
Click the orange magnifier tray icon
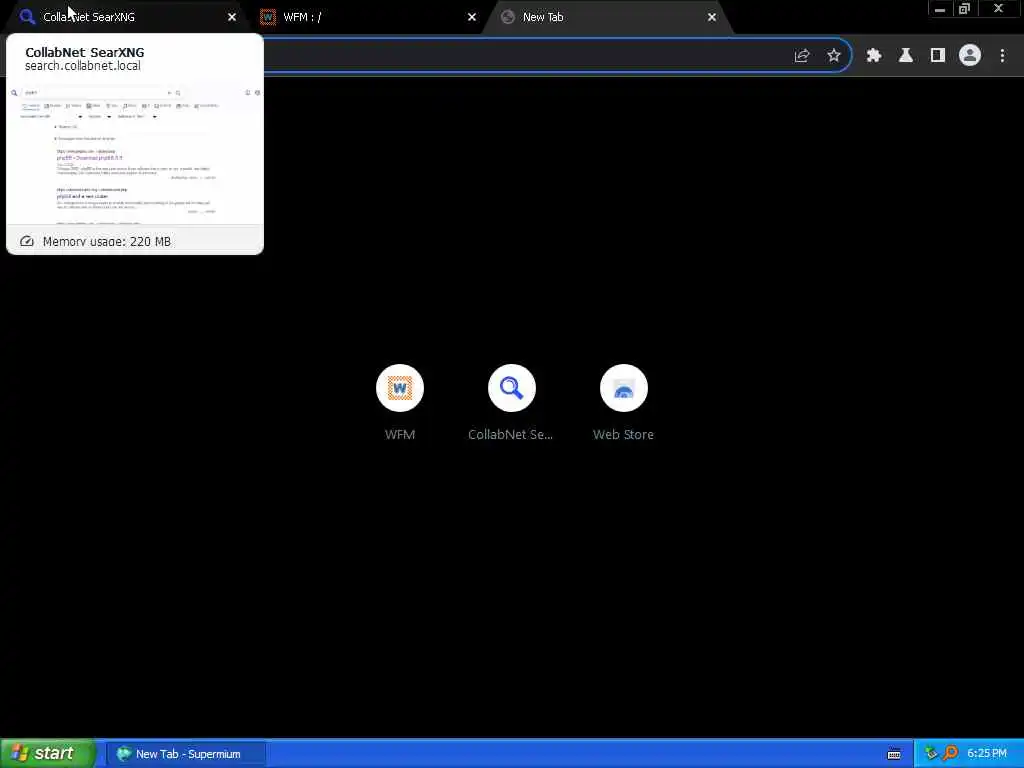(x=950, y=754)
